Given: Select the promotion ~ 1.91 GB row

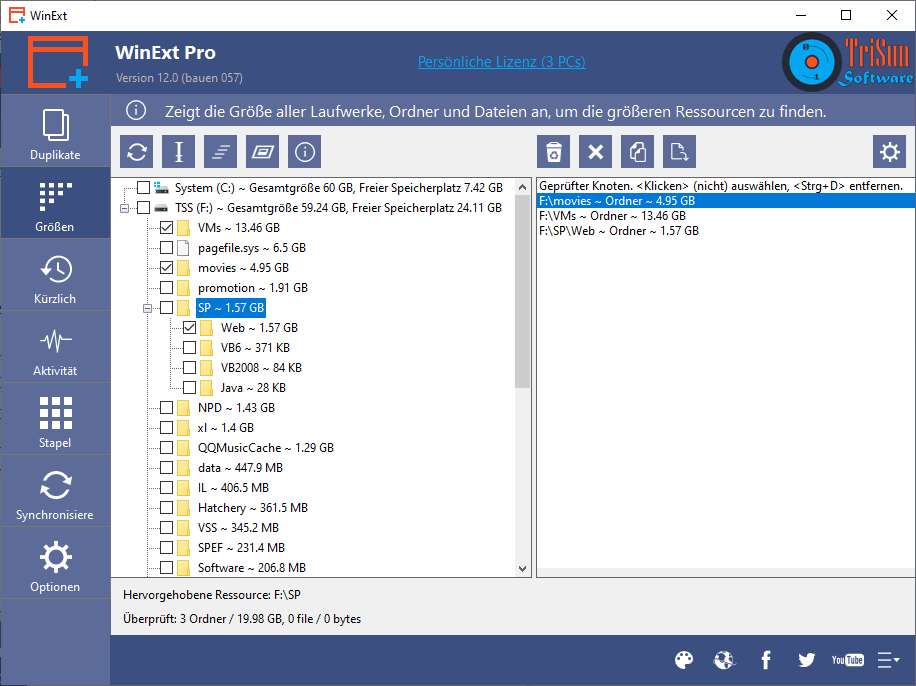Looking at the screenshot, I should 253,287.
